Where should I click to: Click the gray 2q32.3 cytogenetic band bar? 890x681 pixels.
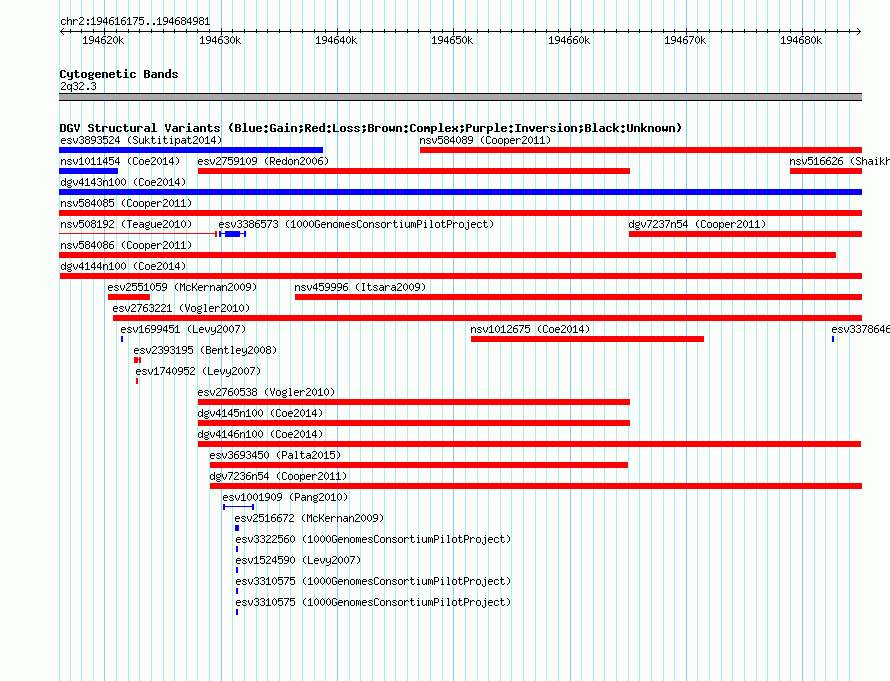[460, 97]
